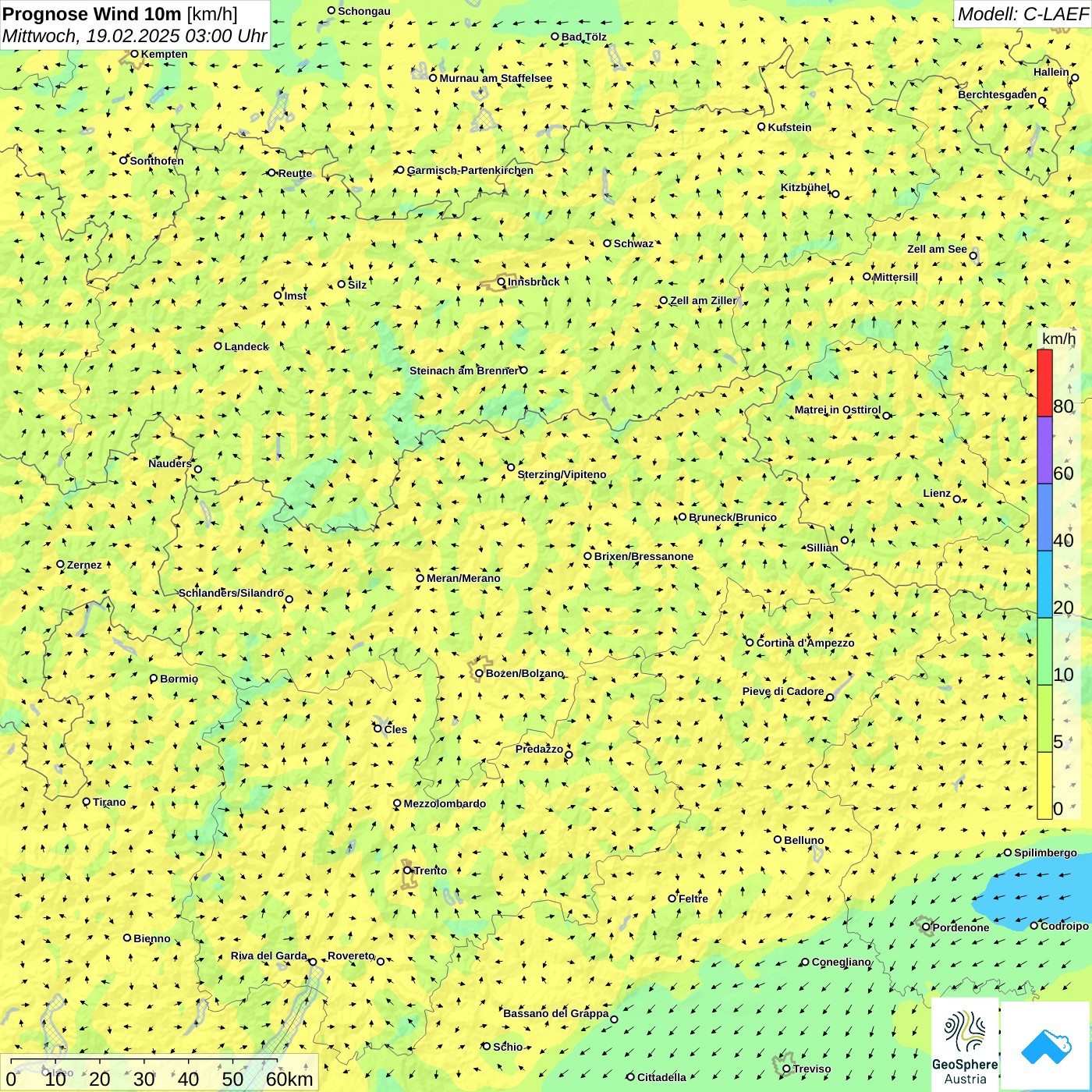Click the 'Modell: C-LAEF' label

pyautogui.click(x=1022, y=13)
